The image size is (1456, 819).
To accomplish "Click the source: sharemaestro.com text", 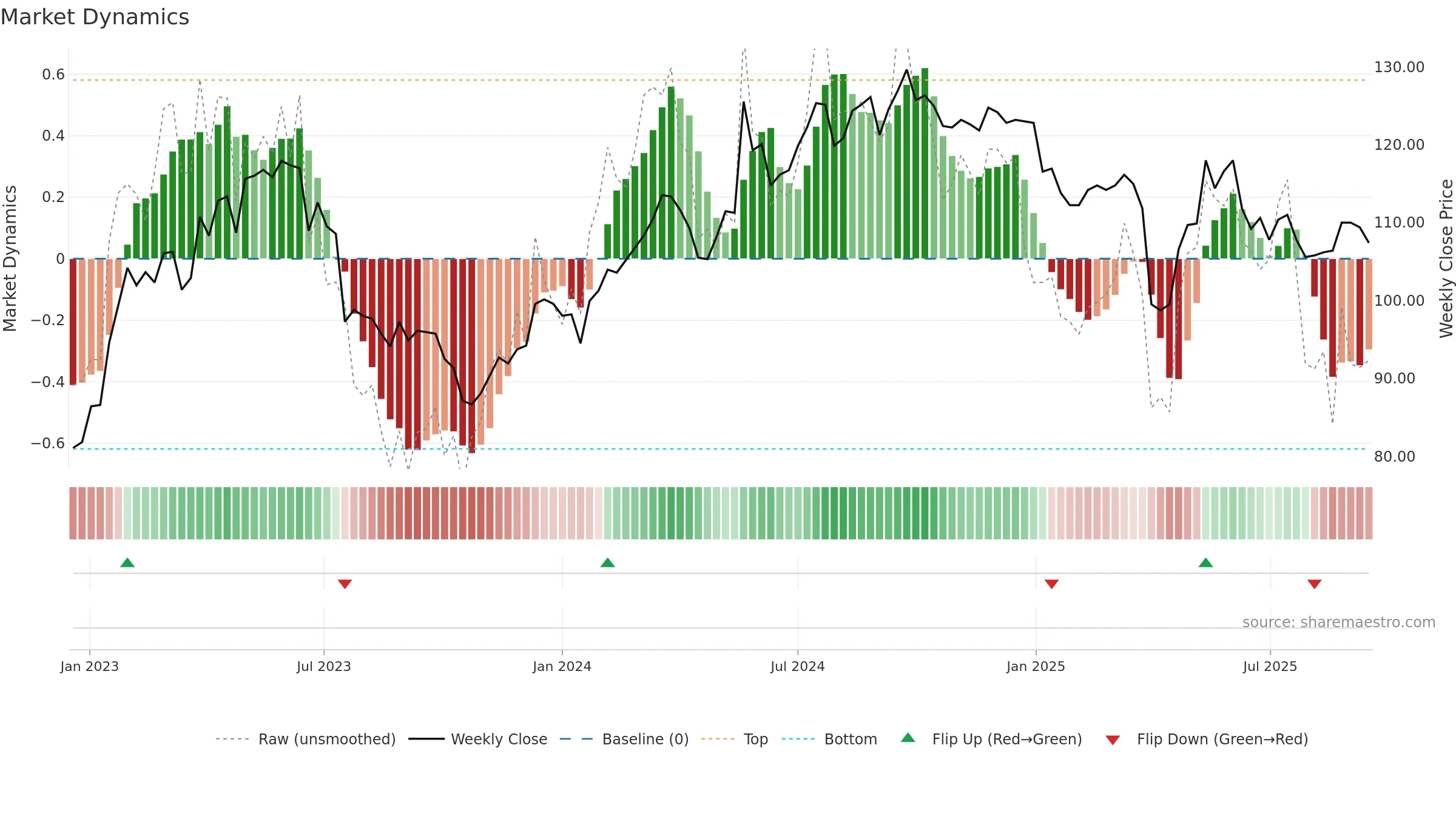I will coord(1339,622).
